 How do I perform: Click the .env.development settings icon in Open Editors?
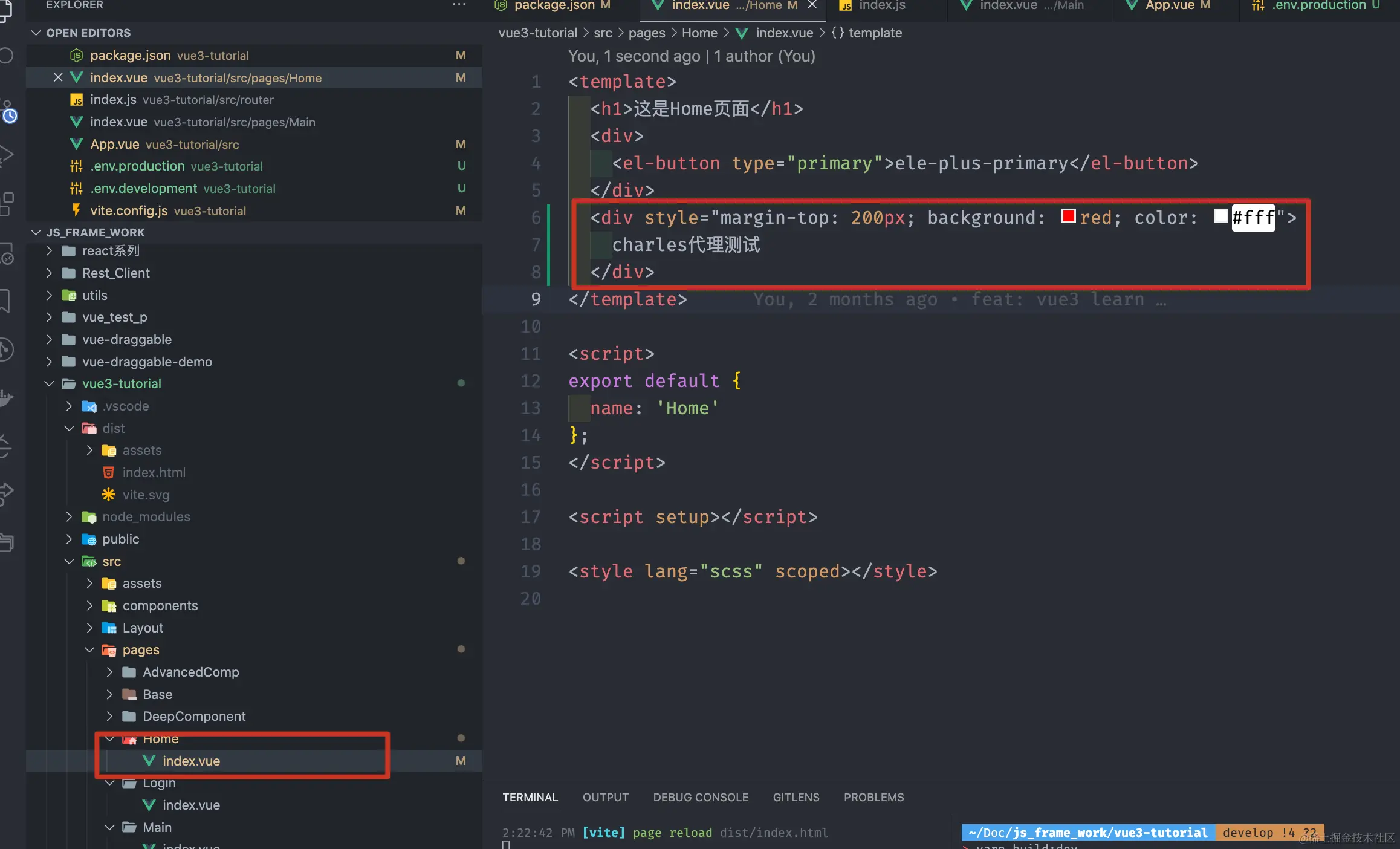[x=76, y=189]
